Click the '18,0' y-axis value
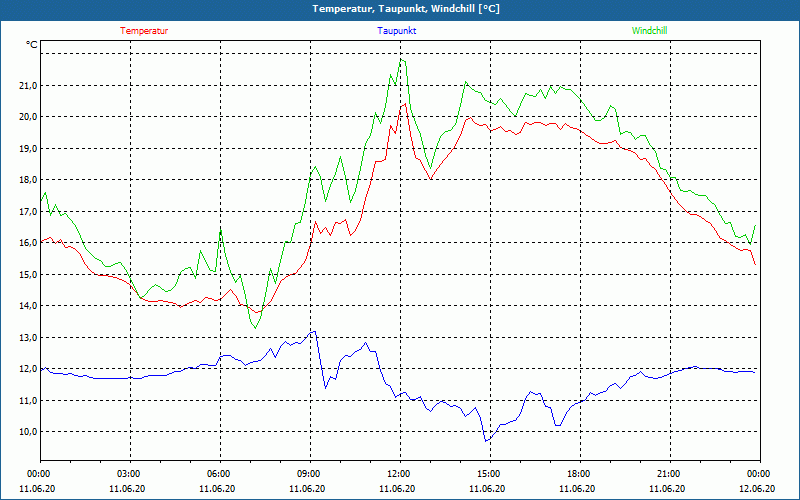This screenshot has height=500, width=800. click(29, 180)
